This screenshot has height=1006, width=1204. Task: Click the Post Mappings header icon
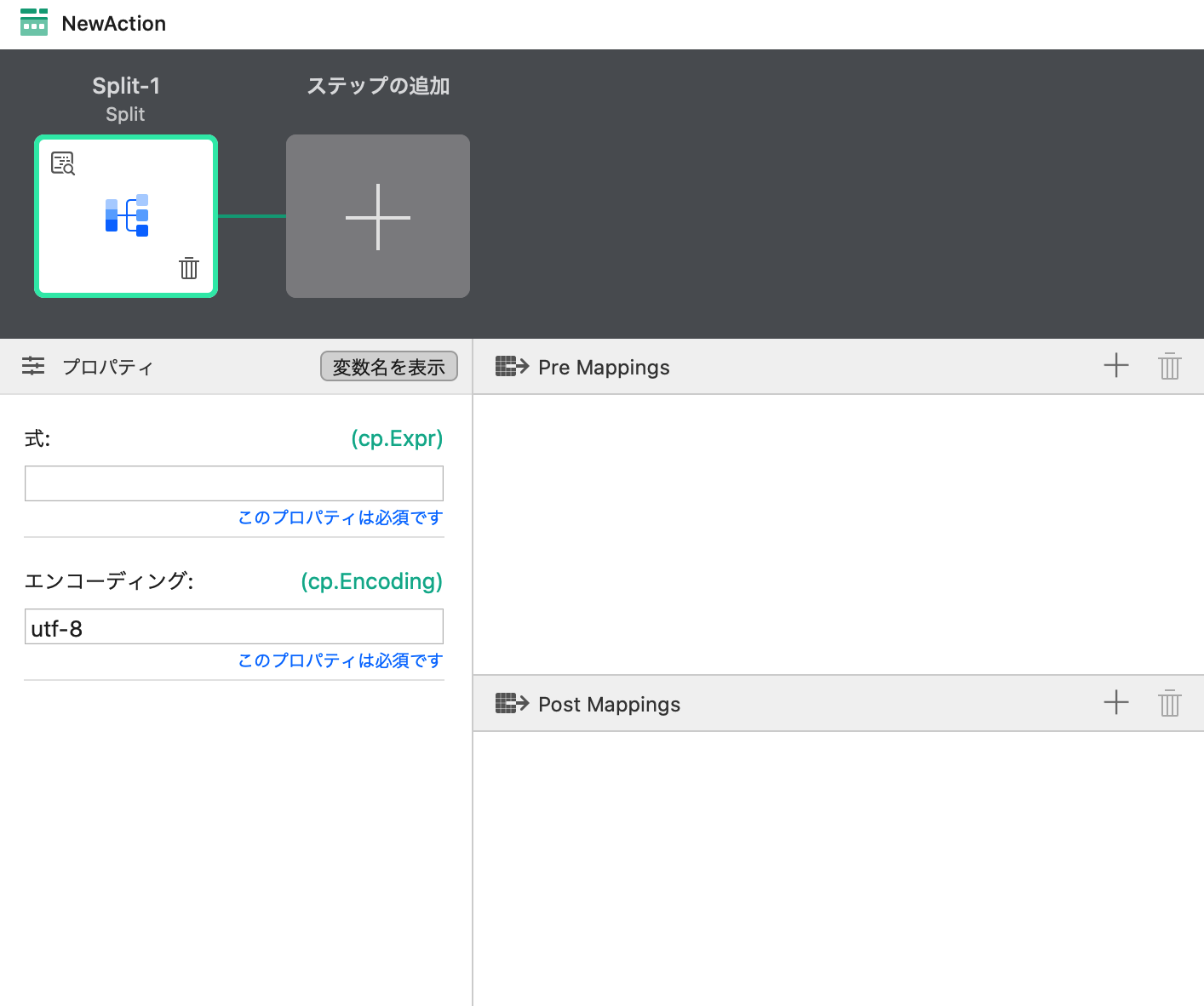512,704
